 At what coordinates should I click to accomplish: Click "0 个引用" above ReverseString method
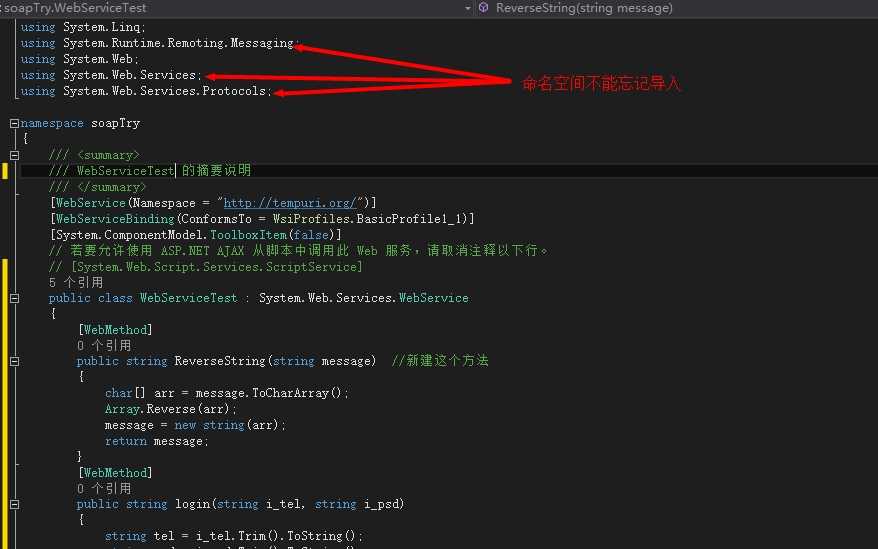point(104,345)
